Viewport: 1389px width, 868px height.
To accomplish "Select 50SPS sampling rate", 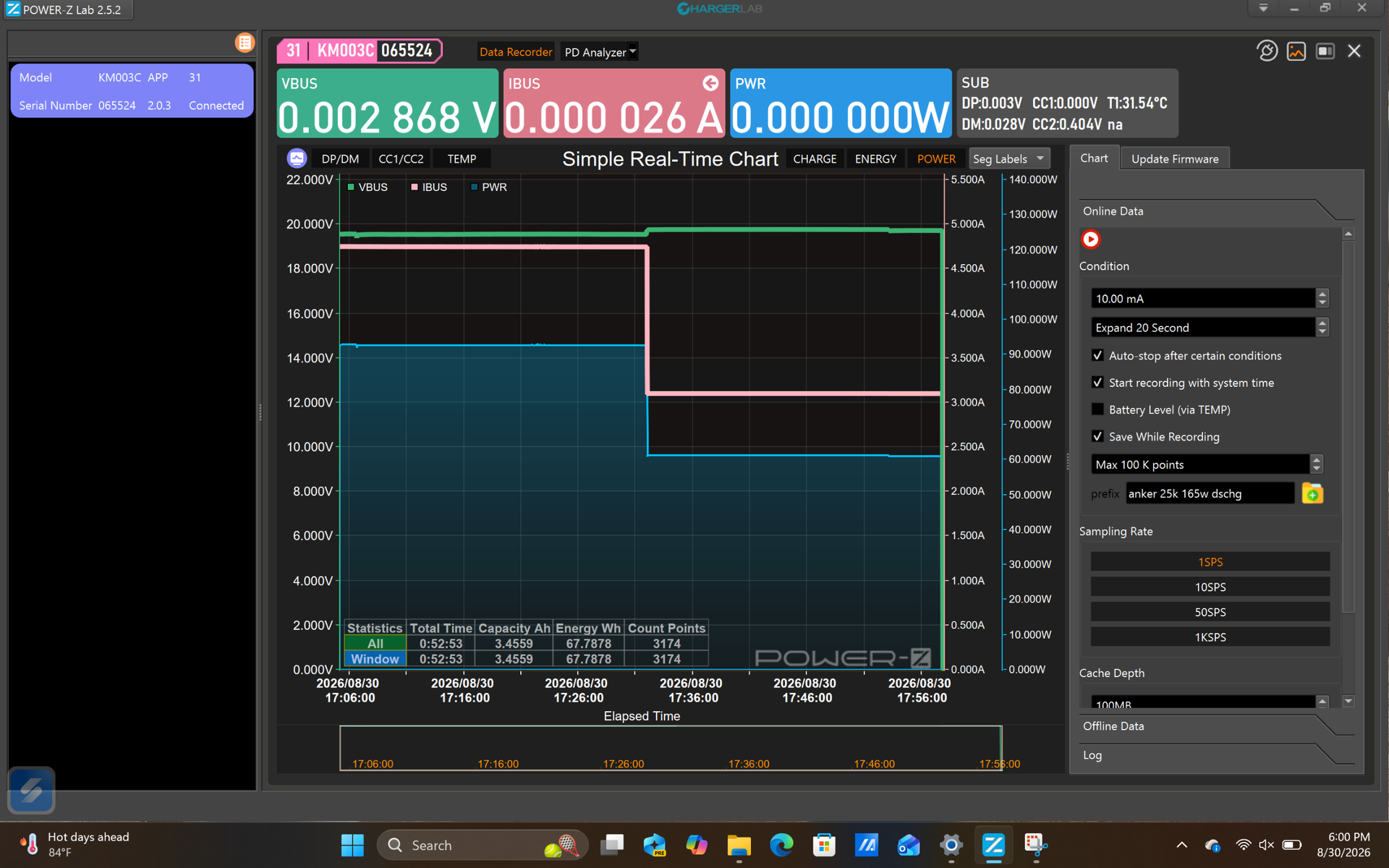I will click(1210, 612).
